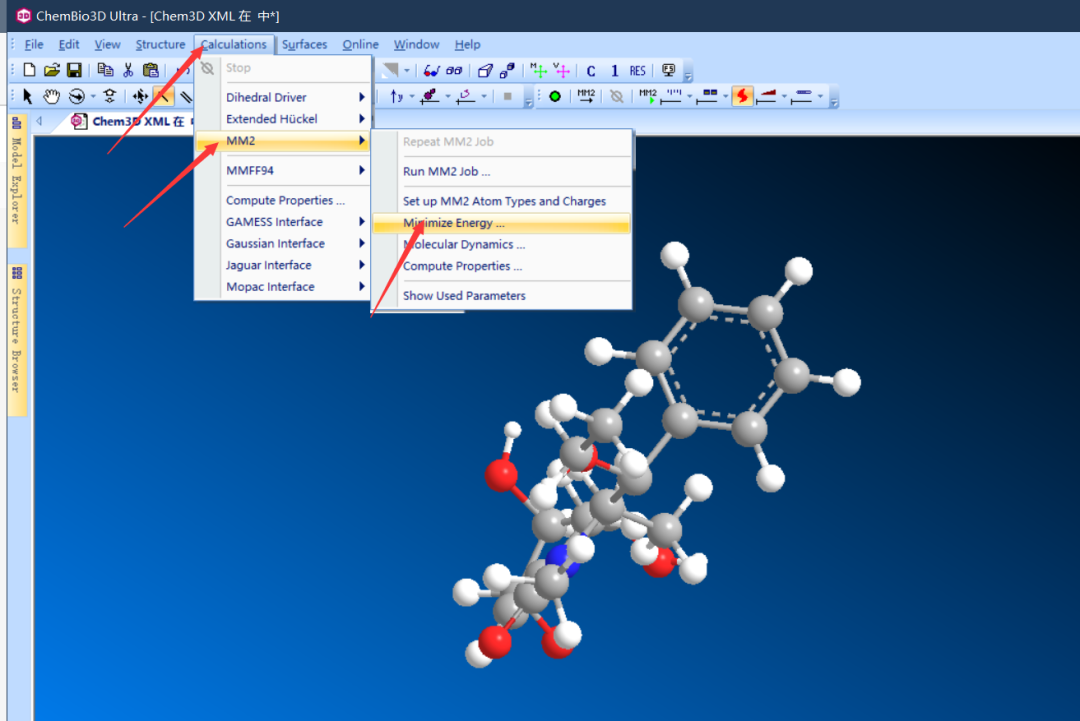Paste using the clipboard icon
Image resolution: width=1080 pixels, height=721 pixels.
point(150,70)
